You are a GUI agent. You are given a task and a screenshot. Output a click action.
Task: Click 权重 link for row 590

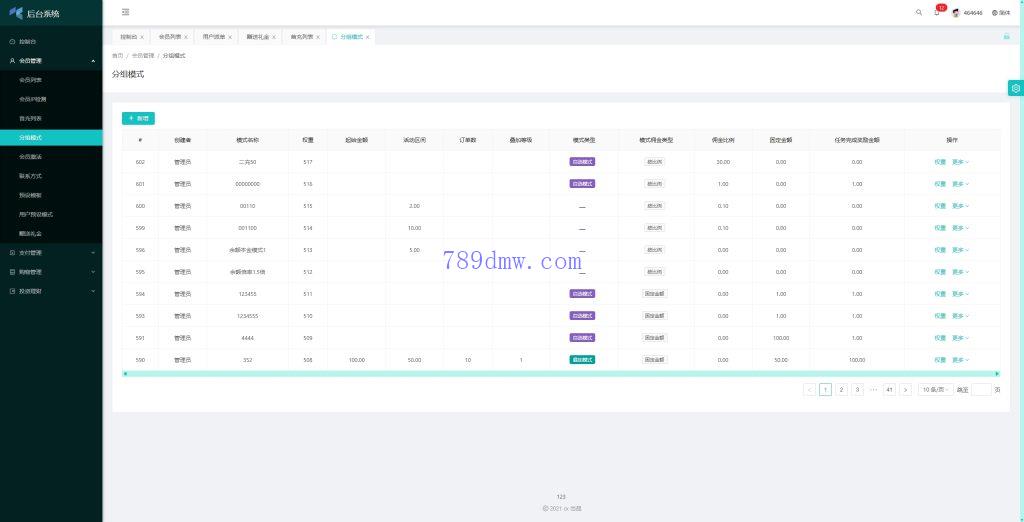[940, 360]
